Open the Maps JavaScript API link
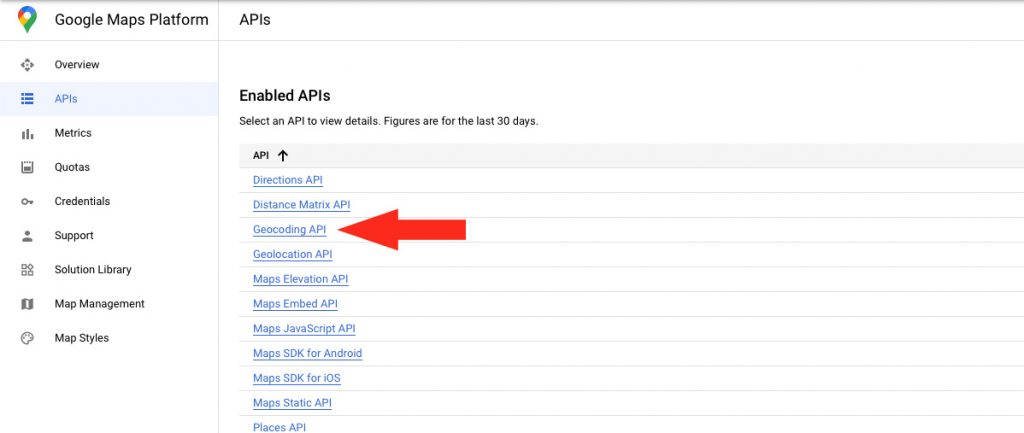 304,329
